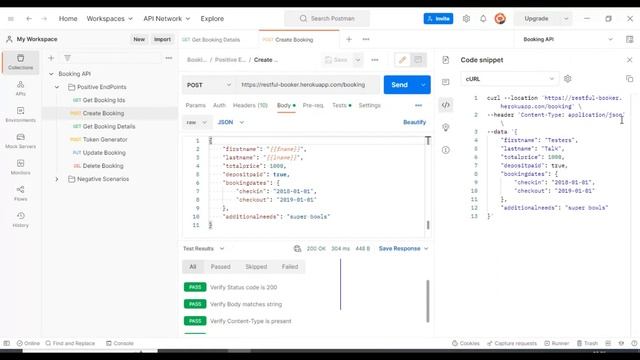This screenshot has width=640, height=360.
Task: Open the documentation icon in right sidebar
Action: (x=446, y=60)
